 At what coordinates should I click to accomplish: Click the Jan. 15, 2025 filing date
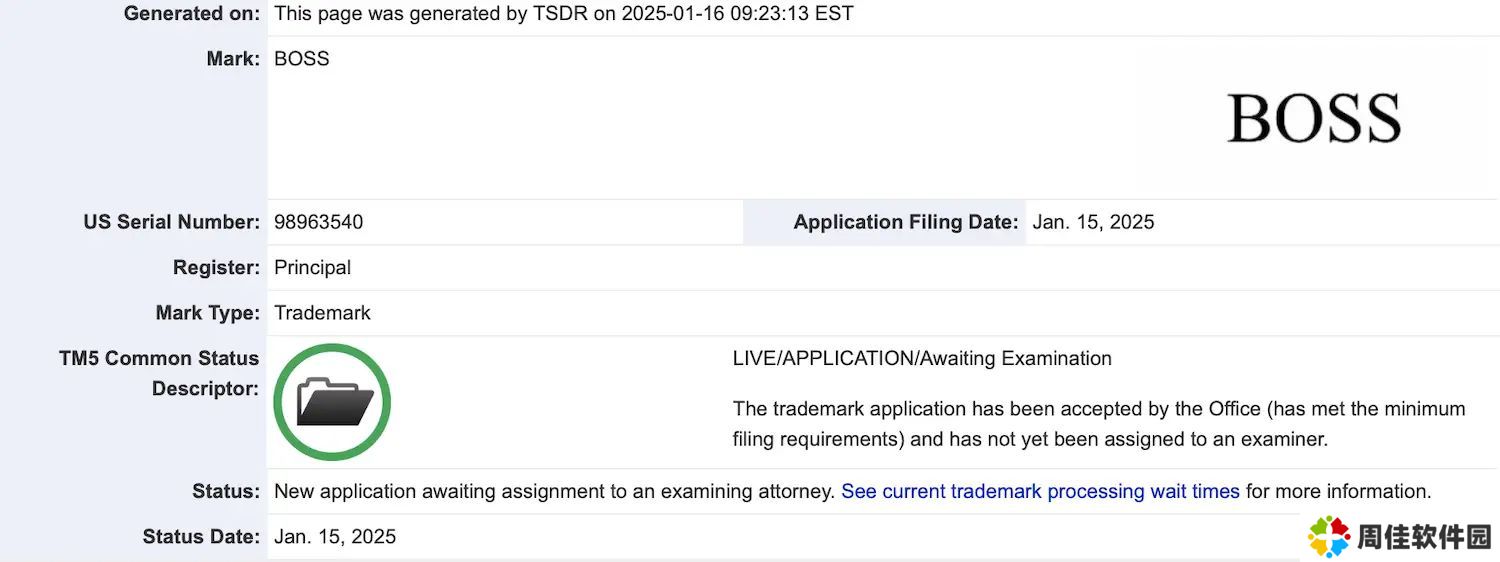pyautogui.click(x=1093, y=222)
